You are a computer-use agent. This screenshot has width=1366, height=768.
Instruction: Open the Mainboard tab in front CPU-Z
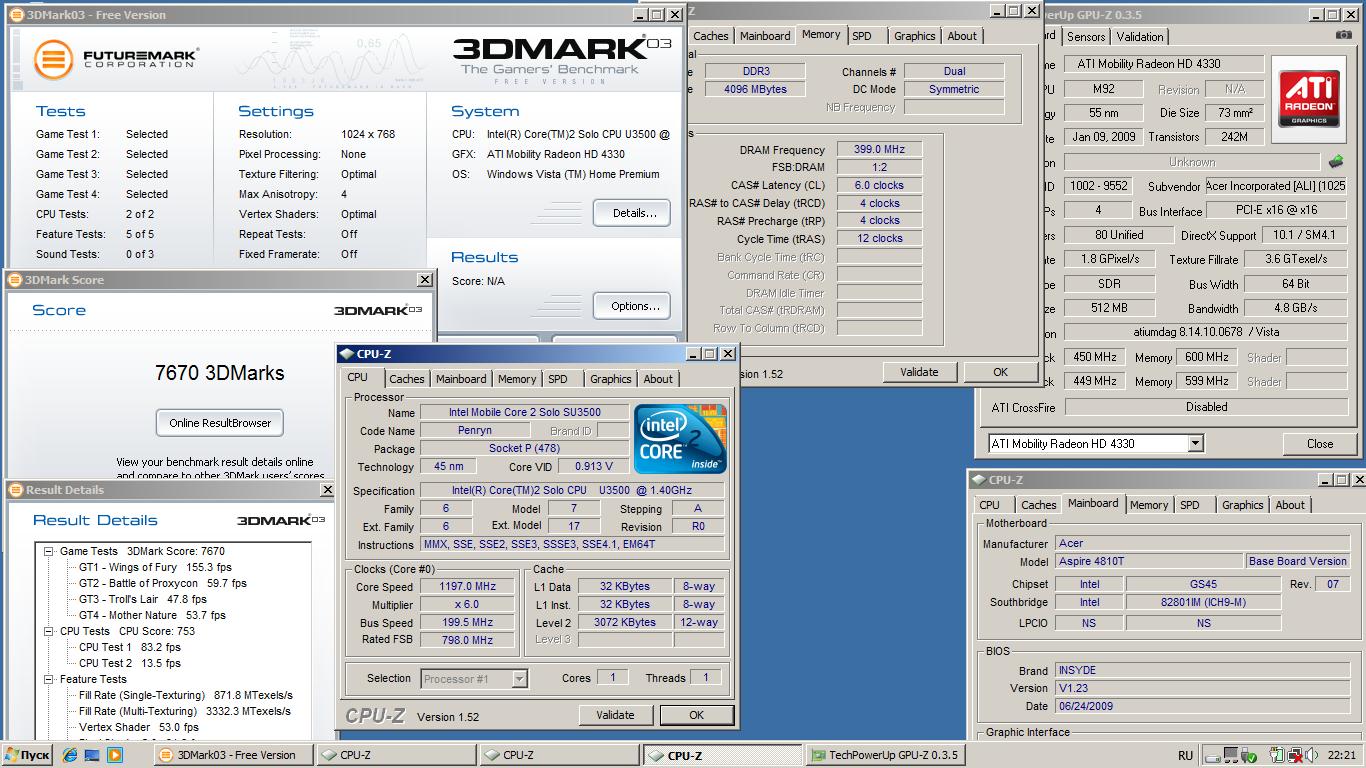461,379
